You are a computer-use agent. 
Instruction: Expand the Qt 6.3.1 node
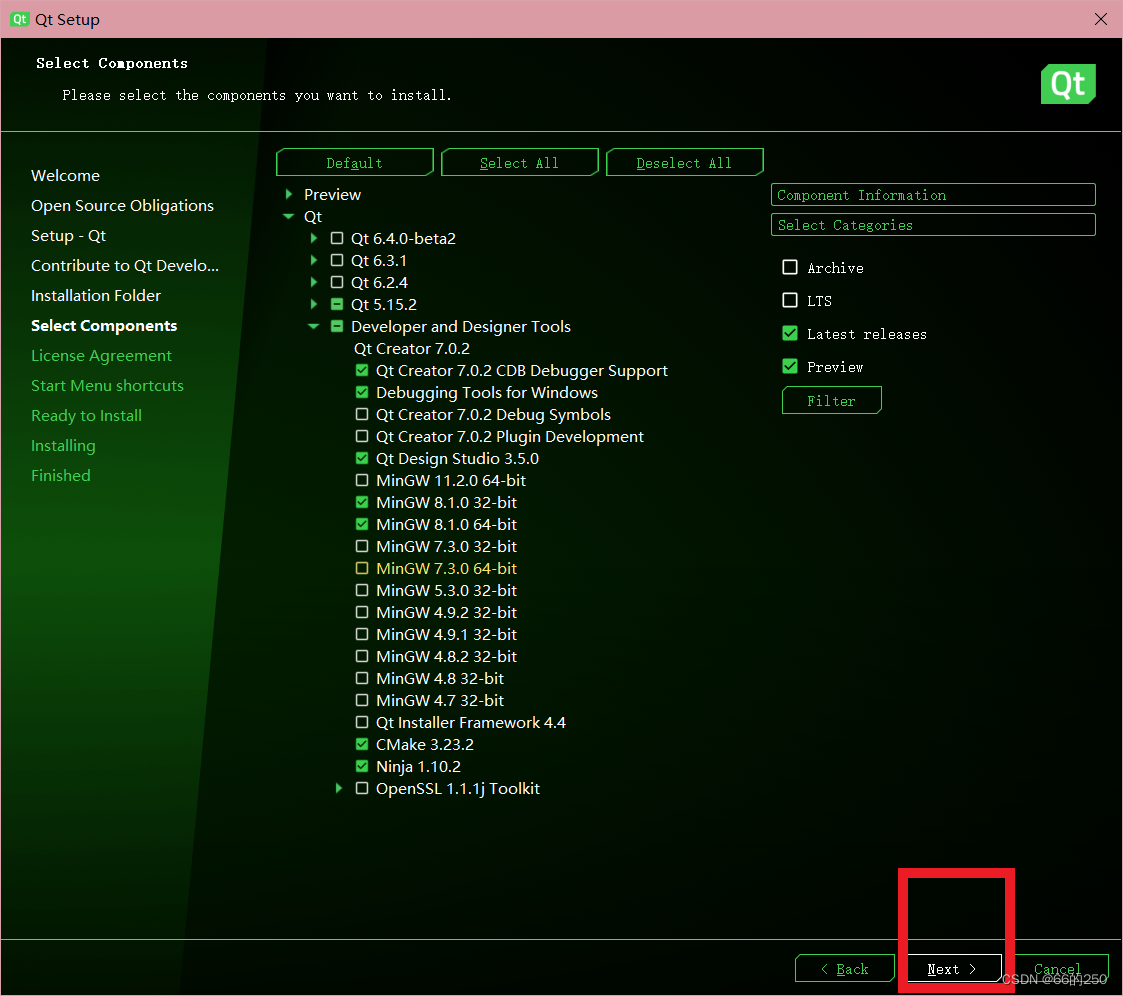[x=314, y=260]
